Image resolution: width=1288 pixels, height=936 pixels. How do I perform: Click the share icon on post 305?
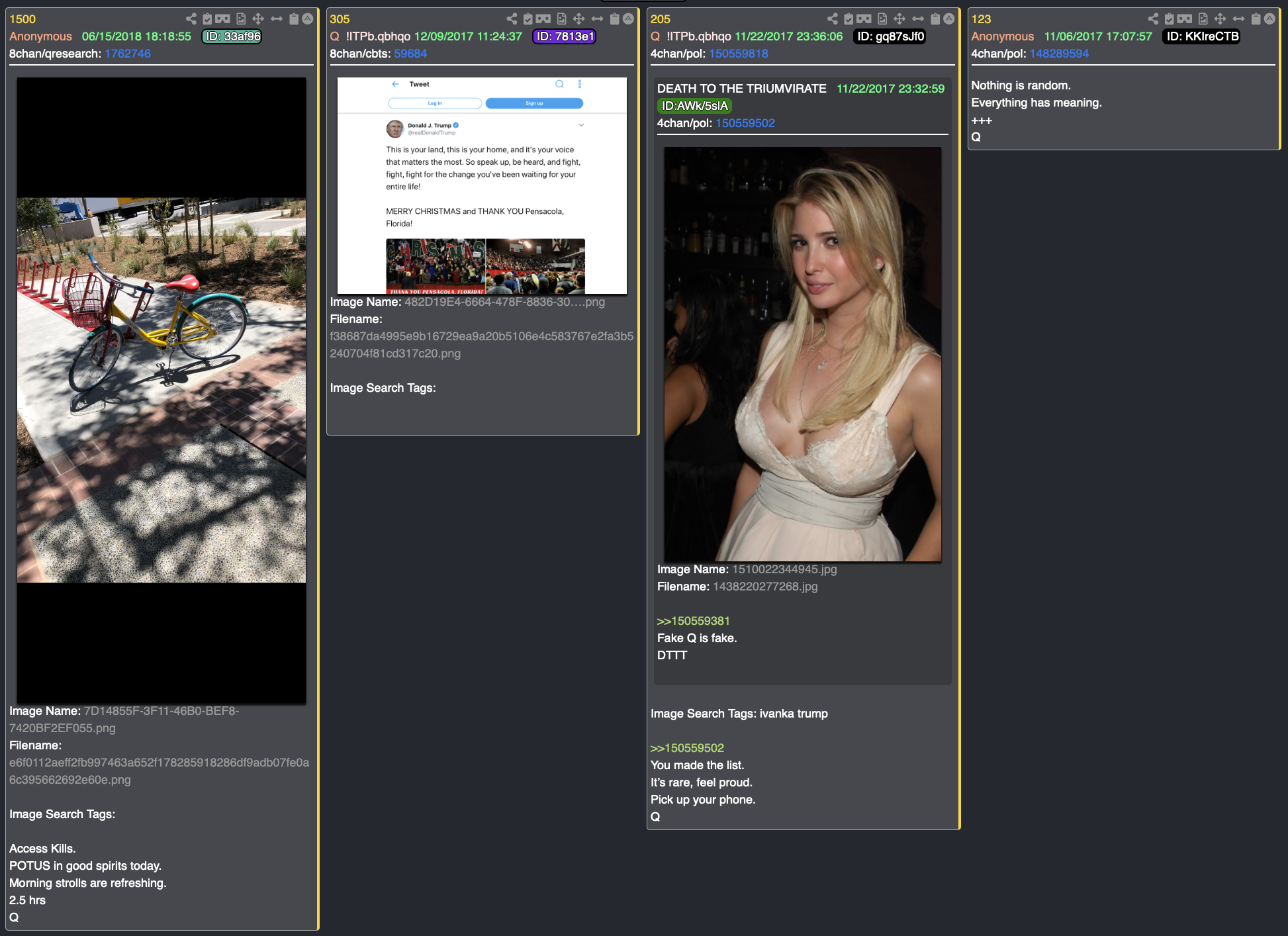point(512,19)
